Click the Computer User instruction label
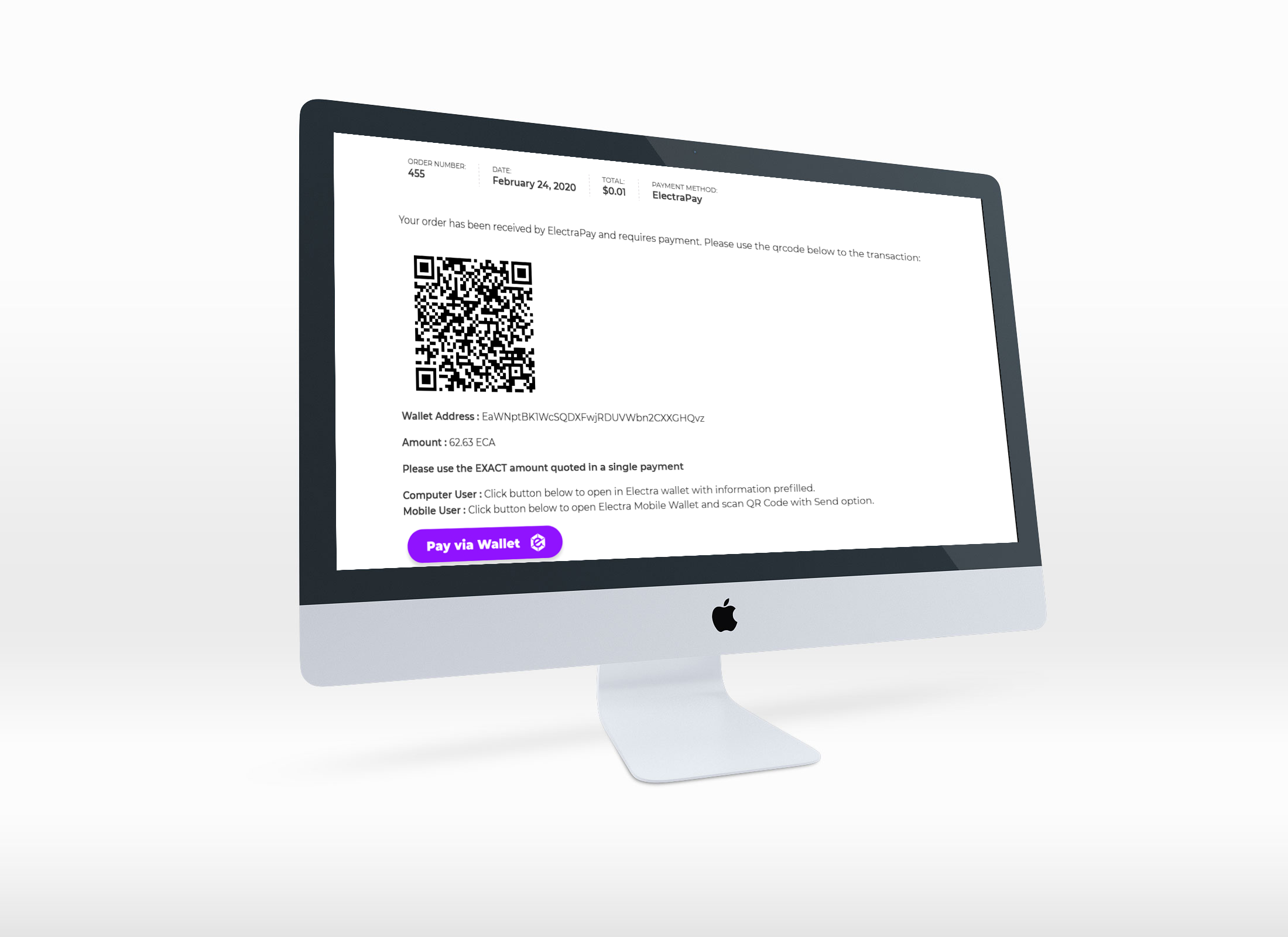1288x937 pixels. pos(442,494)
